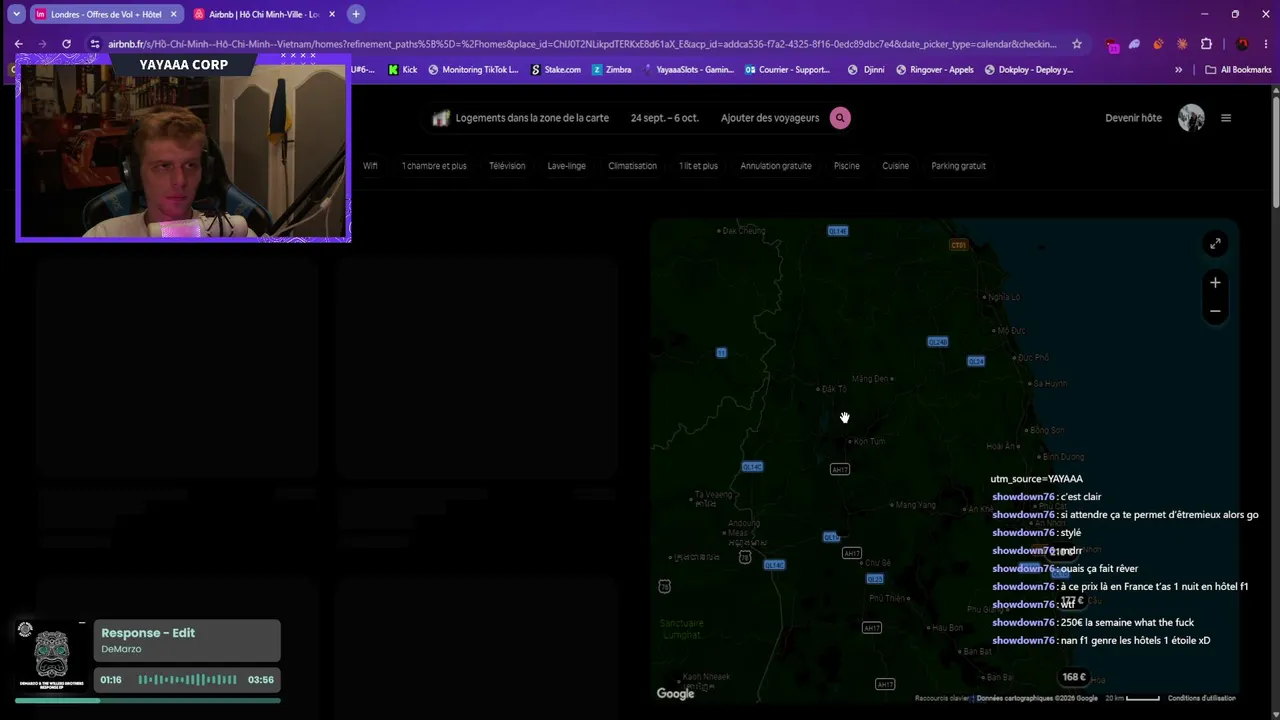The image size is (1280, 720).
Task: Toggle the 1 chambre et plus filter
Action: coord(434,166)
